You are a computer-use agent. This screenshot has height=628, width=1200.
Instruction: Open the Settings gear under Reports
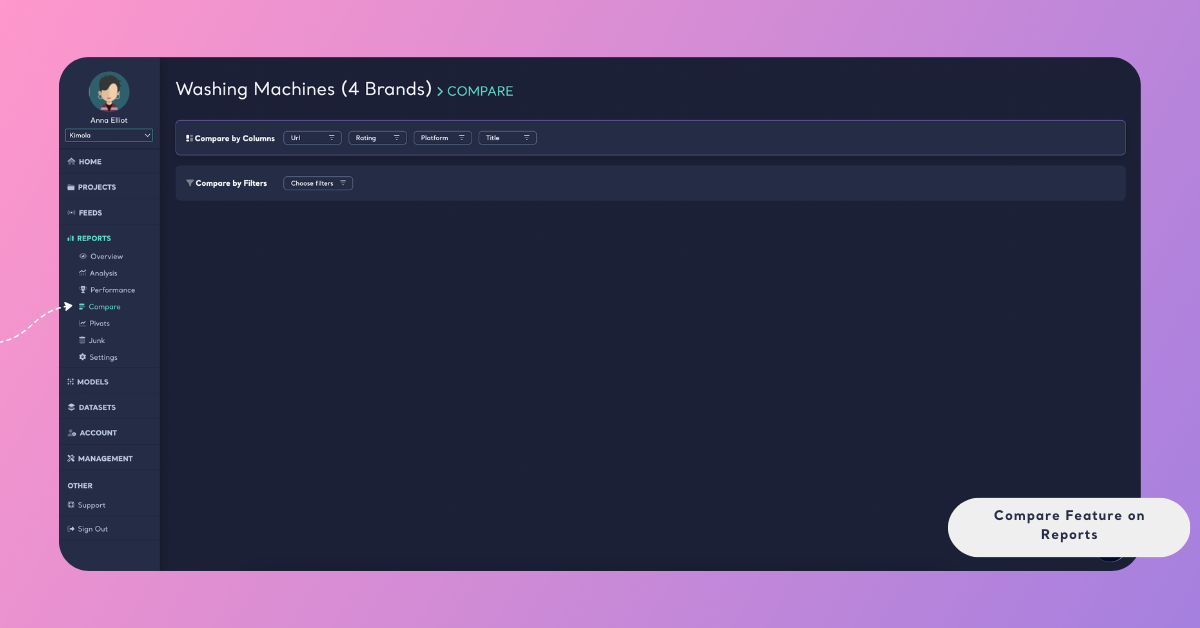tap(83, 357)
